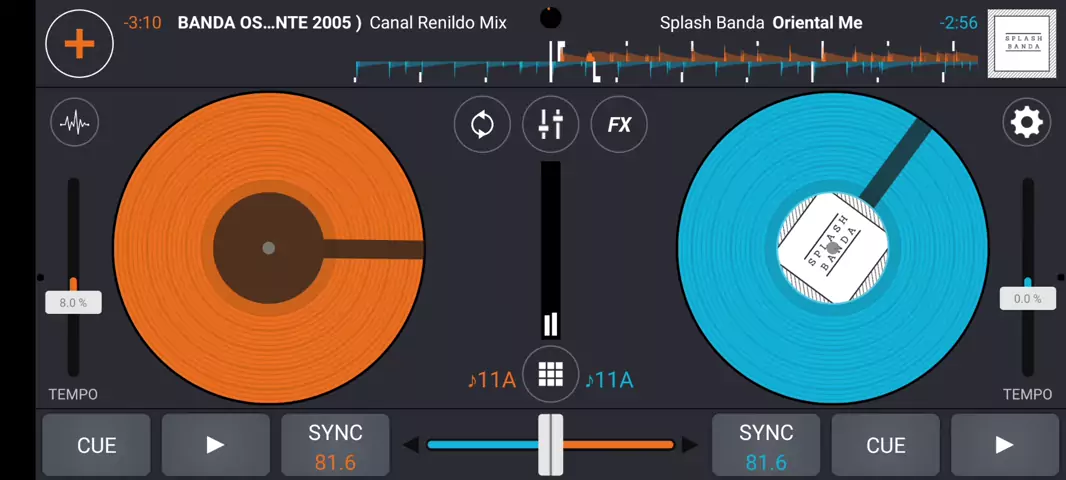Open the sample pads grid icon
This screenshot has width=1066, height=480.
coord(550,374)
